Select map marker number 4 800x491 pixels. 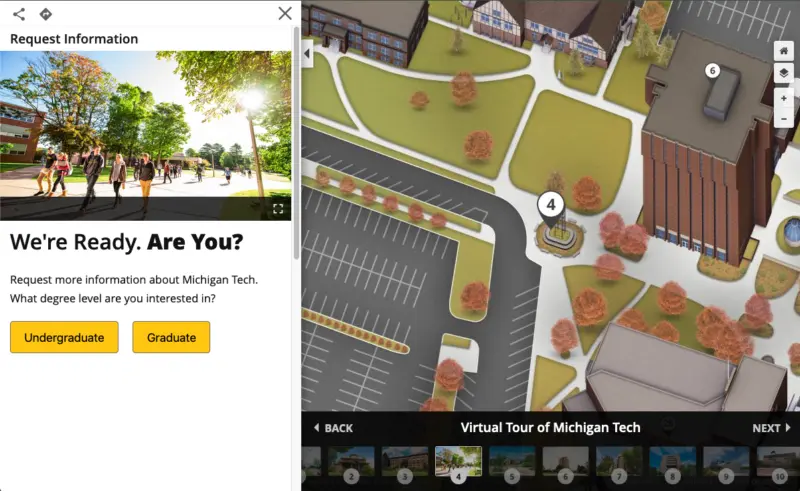[551, 208]
